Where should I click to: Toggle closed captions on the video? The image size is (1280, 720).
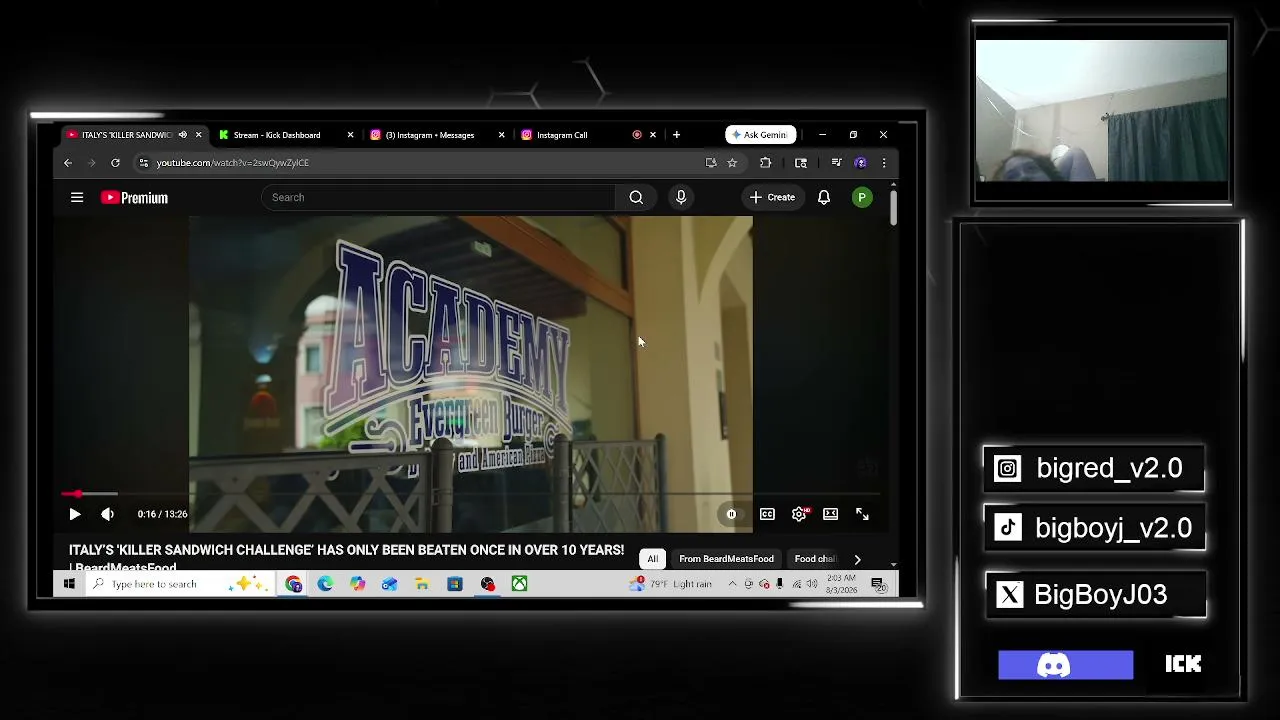point(767,514)
